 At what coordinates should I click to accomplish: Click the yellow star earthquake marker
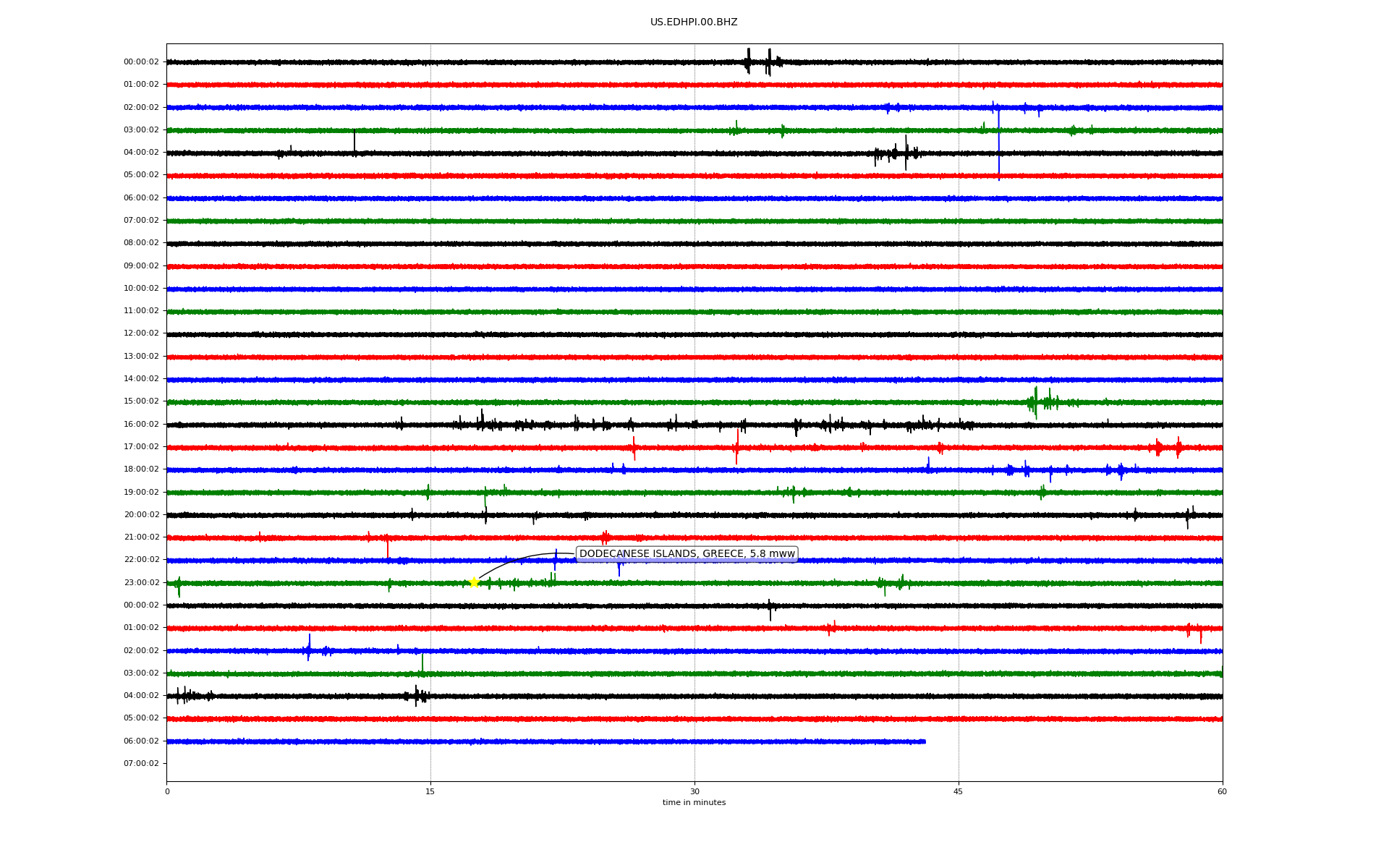coord(474,582)
